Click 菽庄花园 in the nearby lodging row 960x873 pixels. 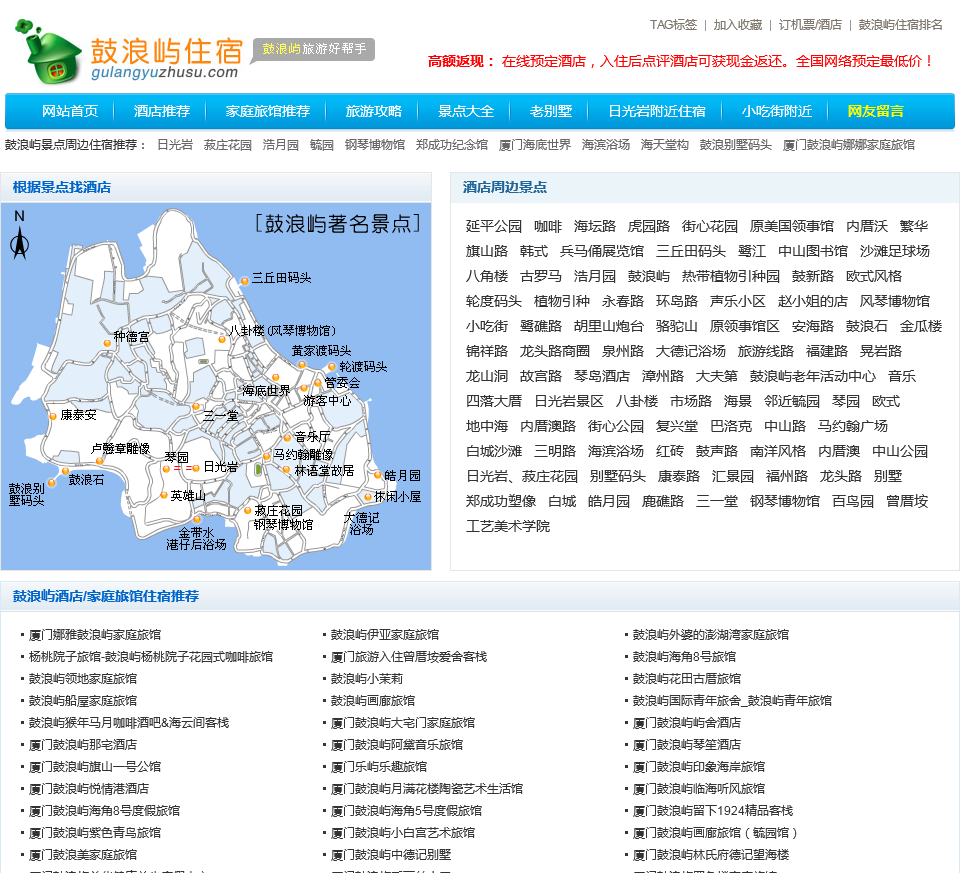point(227,144)
